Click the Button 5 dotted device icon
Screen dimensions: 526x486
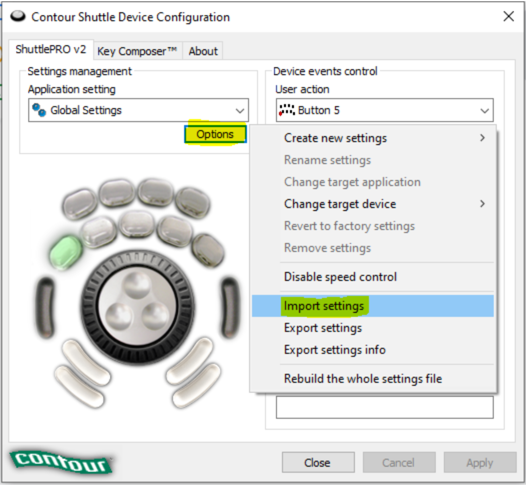pyautogui.click(x=287, y=110)
